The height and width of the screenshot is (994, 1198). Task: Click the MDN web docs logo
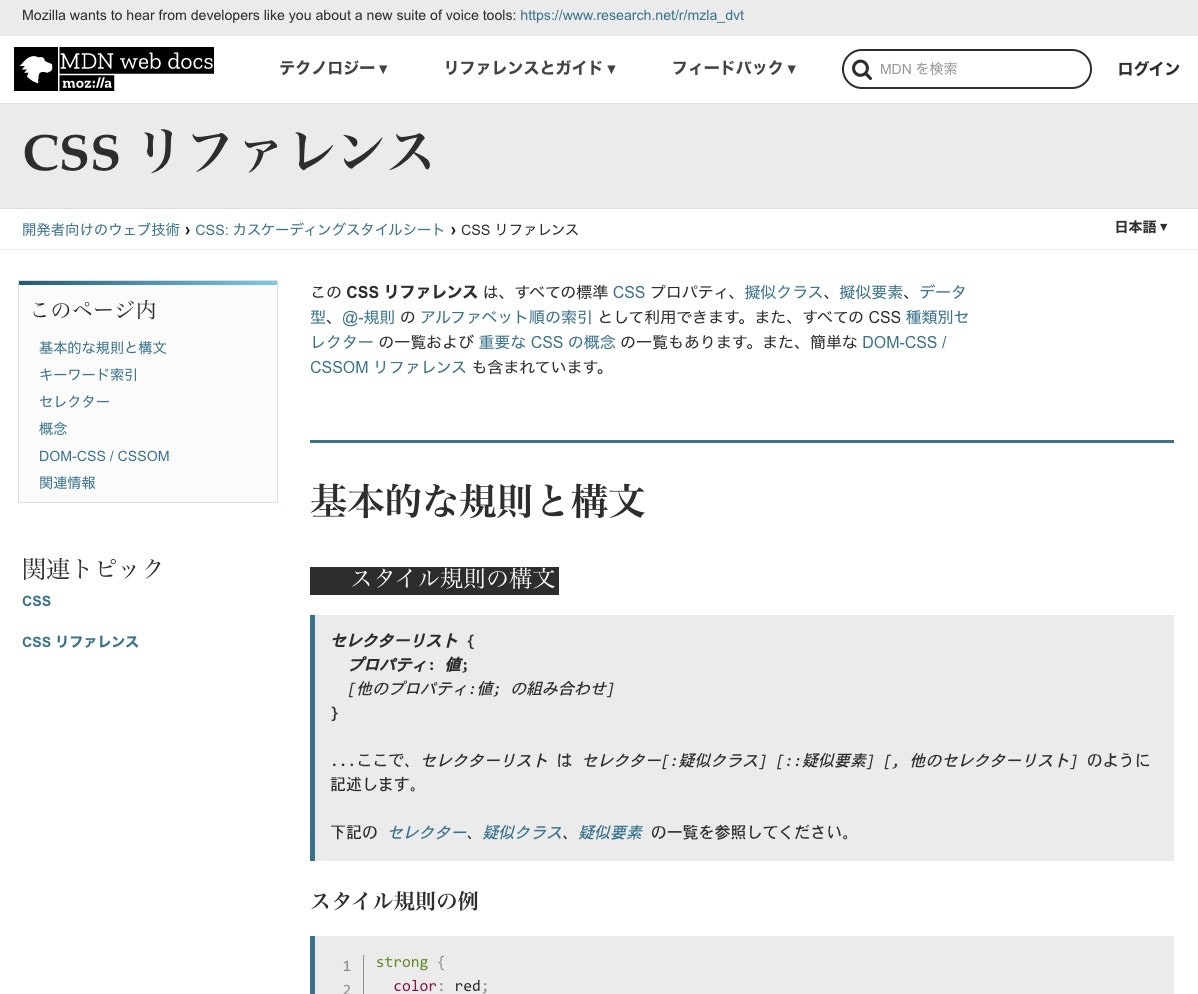click(114, 69)
